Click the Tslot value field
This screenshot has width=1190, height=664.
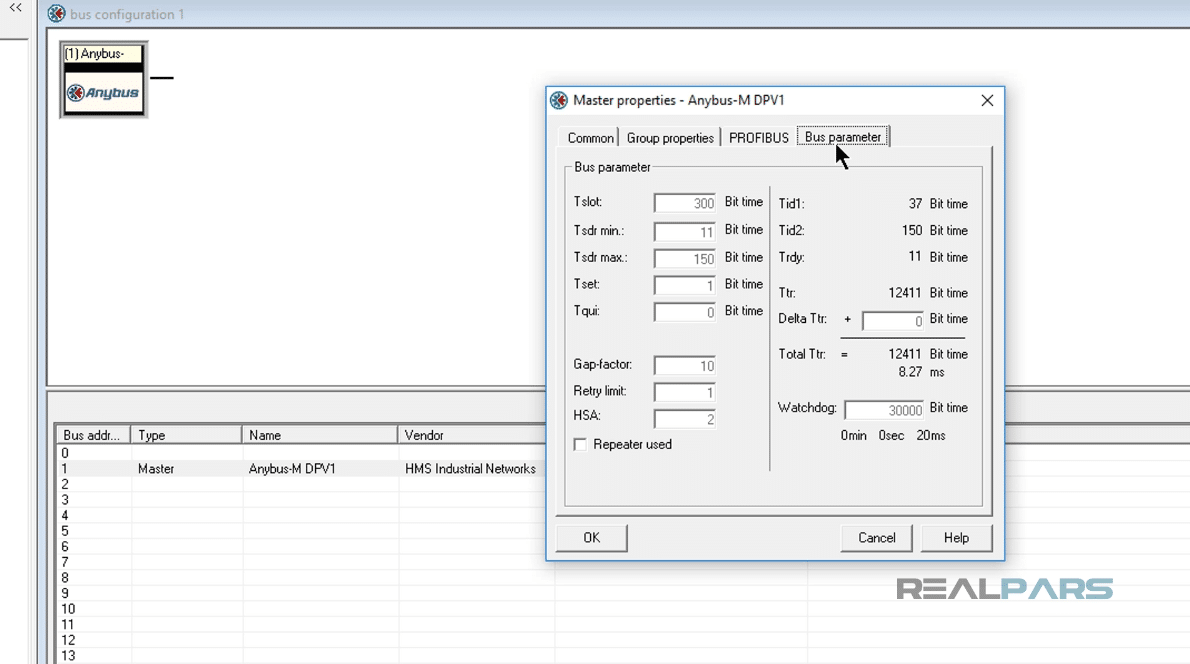[684, 203]
